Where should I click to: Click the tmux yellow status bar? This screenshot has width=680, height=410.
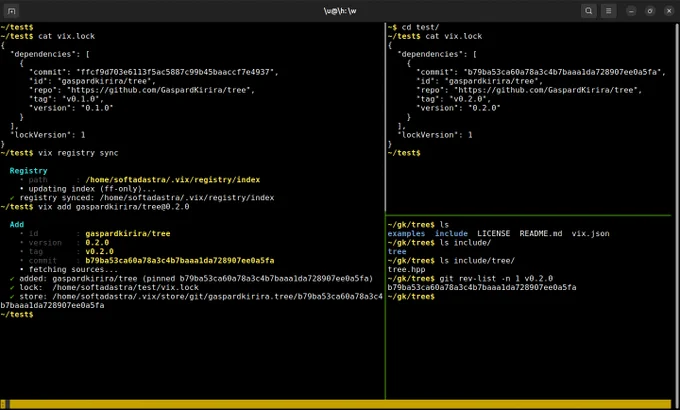coord(340,404)
